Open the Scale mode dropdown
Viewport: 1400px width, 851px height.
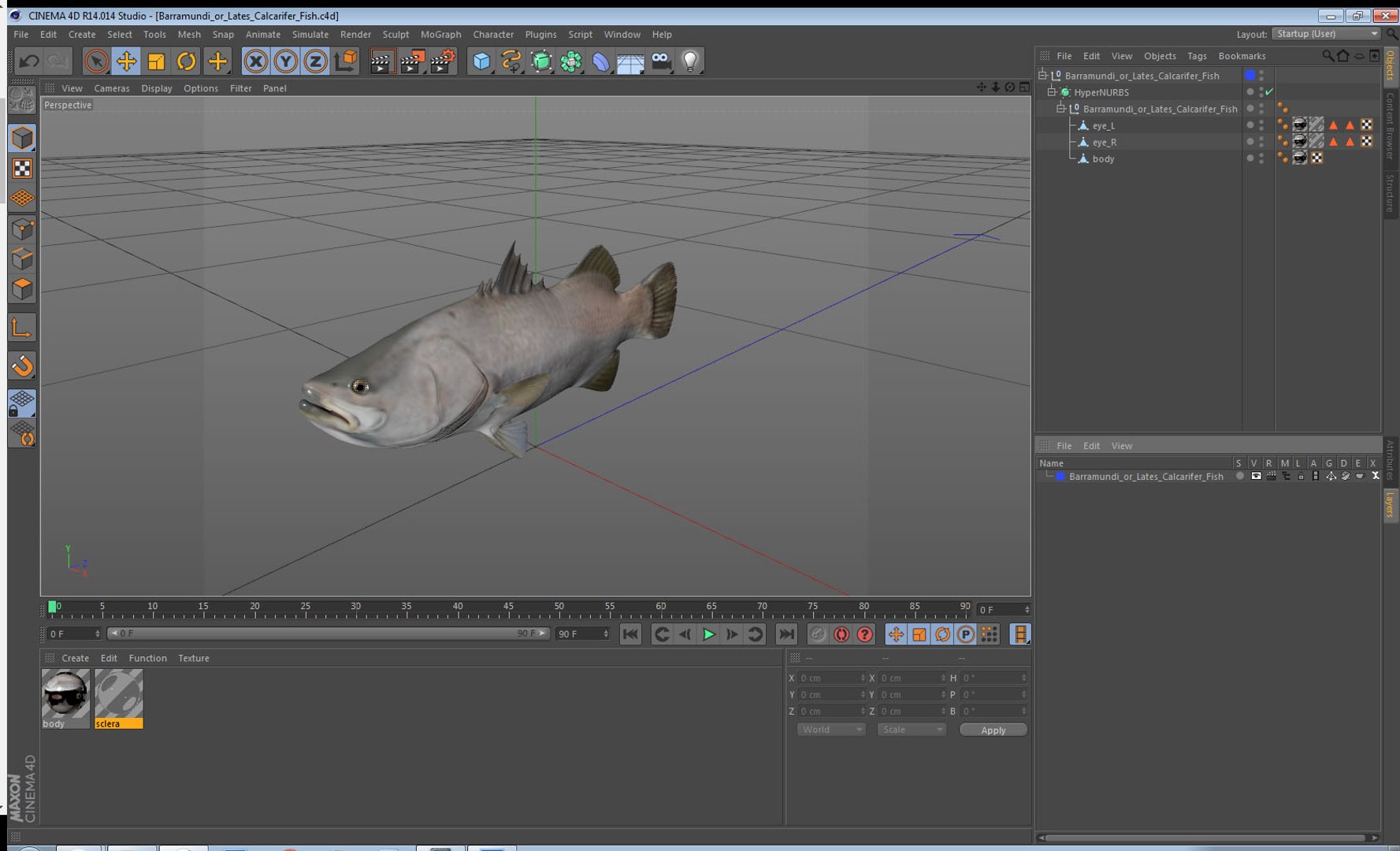(912, 730)
